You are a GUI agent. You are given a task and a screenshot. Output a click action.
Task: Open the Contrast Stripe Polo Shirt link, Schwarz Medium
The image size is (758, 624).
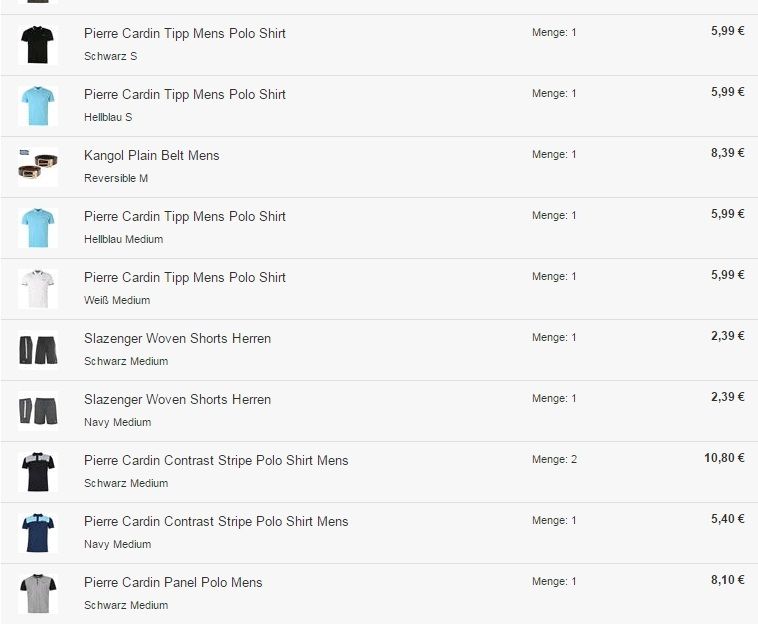(216, 460)
